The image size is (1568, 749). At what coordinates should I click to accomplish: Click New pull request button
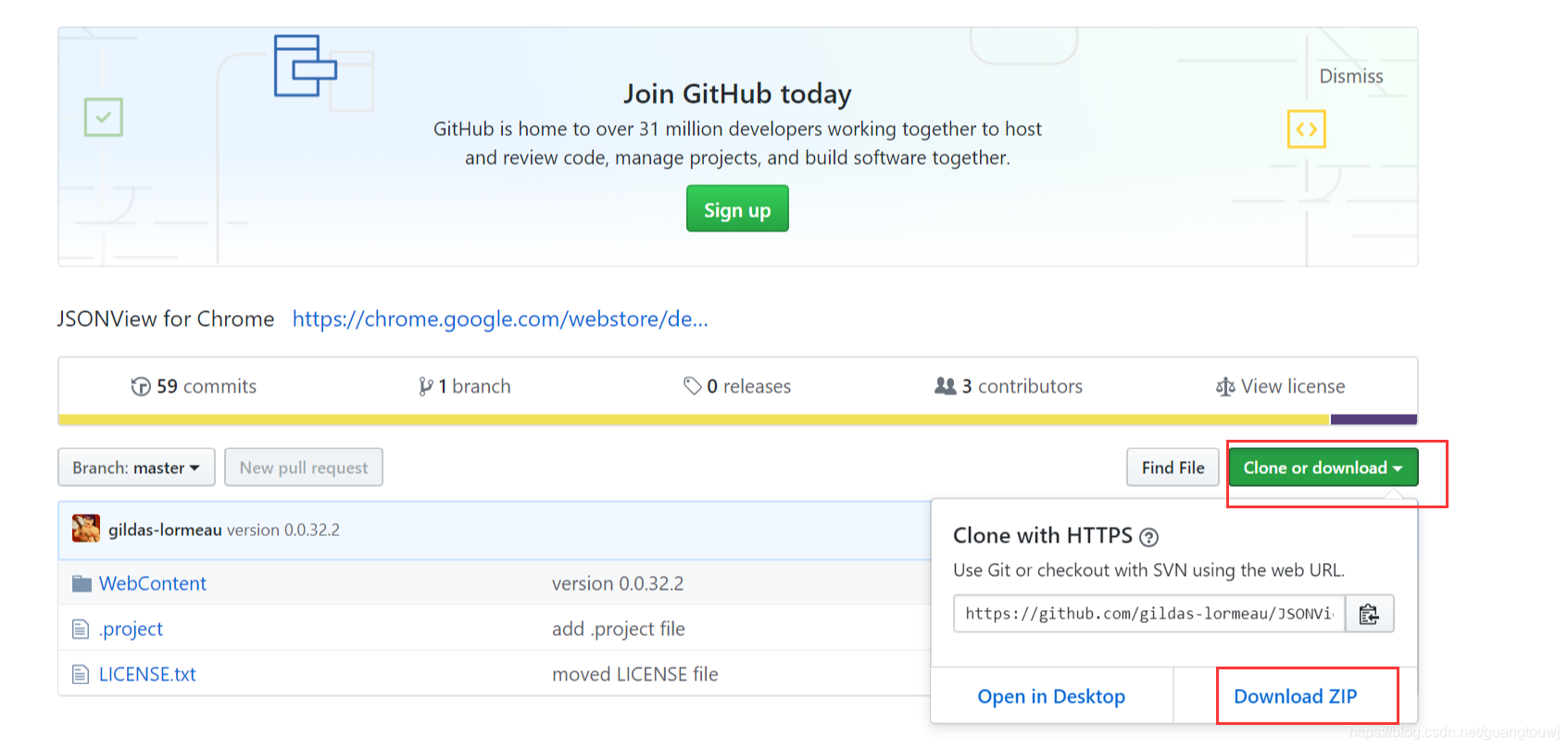pos(304,468)
